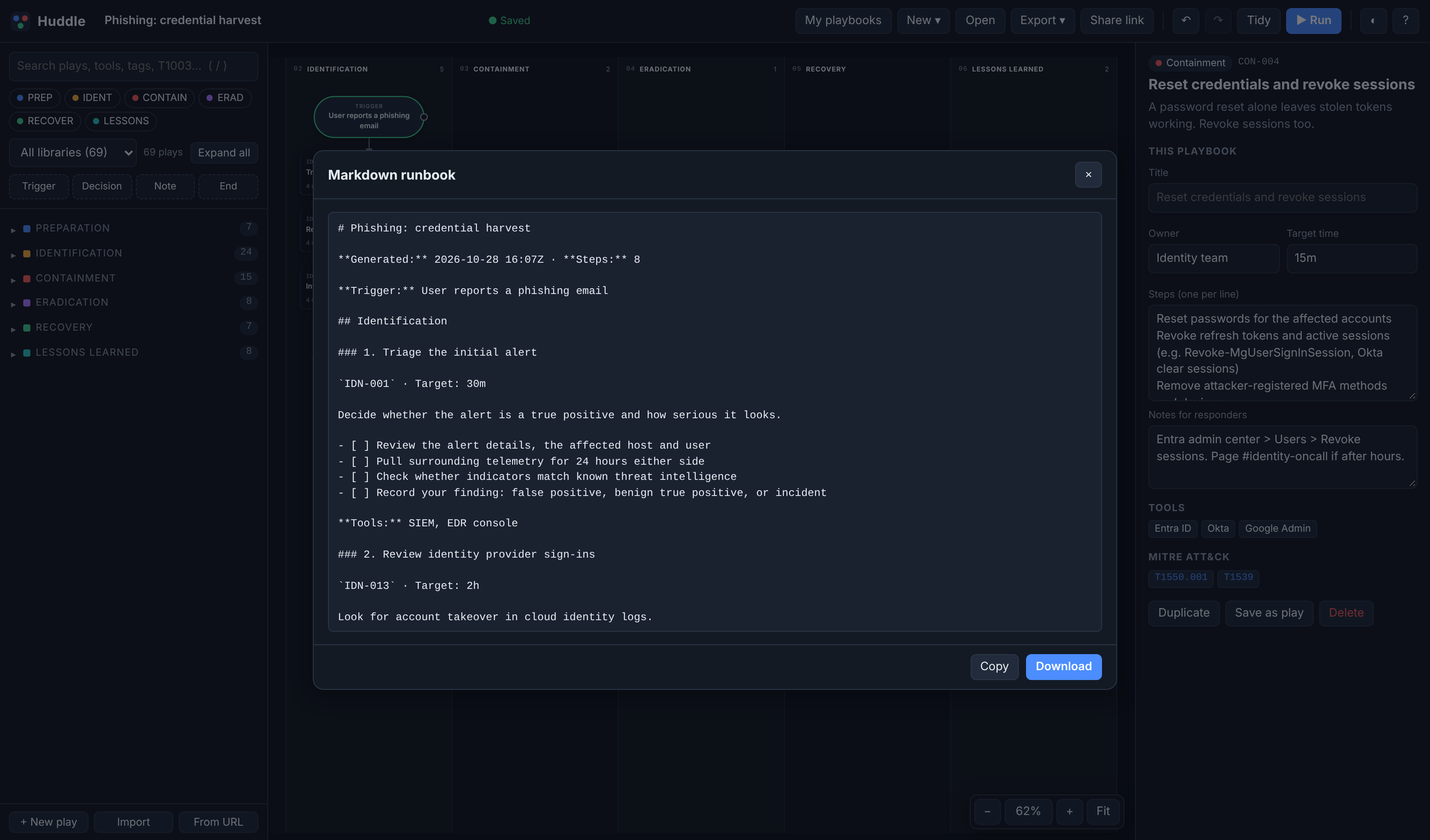
Task: Click the Trigger node chip
Action: point(39,186)
